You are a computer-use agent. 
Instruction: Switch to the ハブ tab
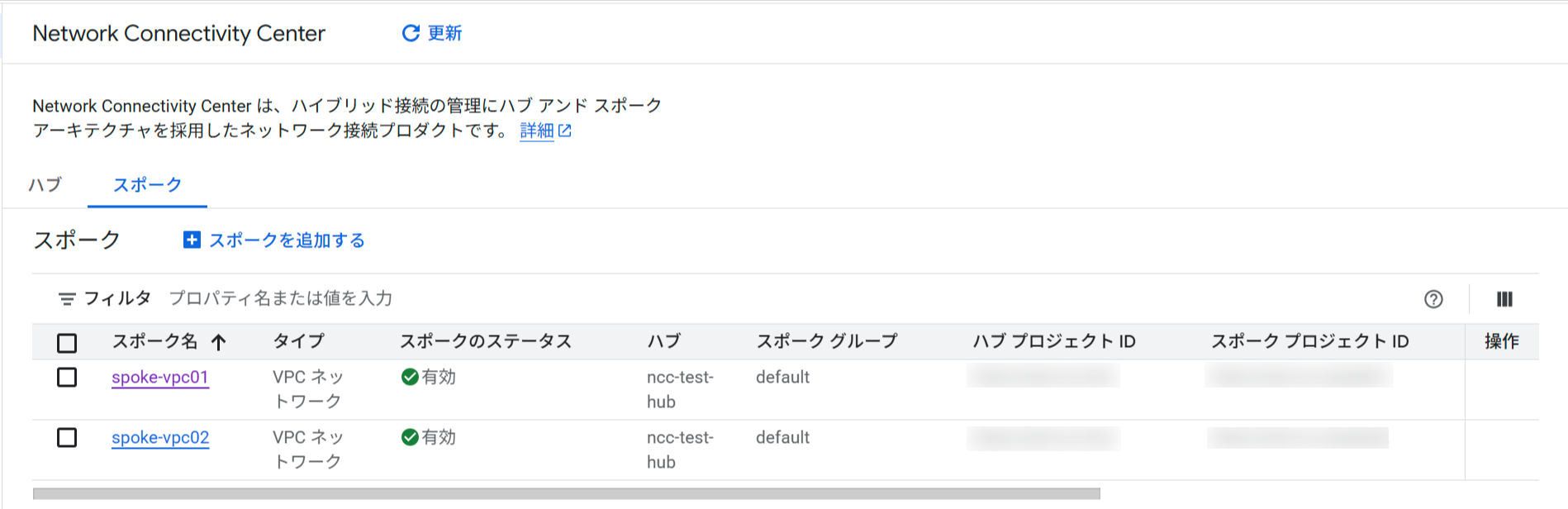coord(45,186)
